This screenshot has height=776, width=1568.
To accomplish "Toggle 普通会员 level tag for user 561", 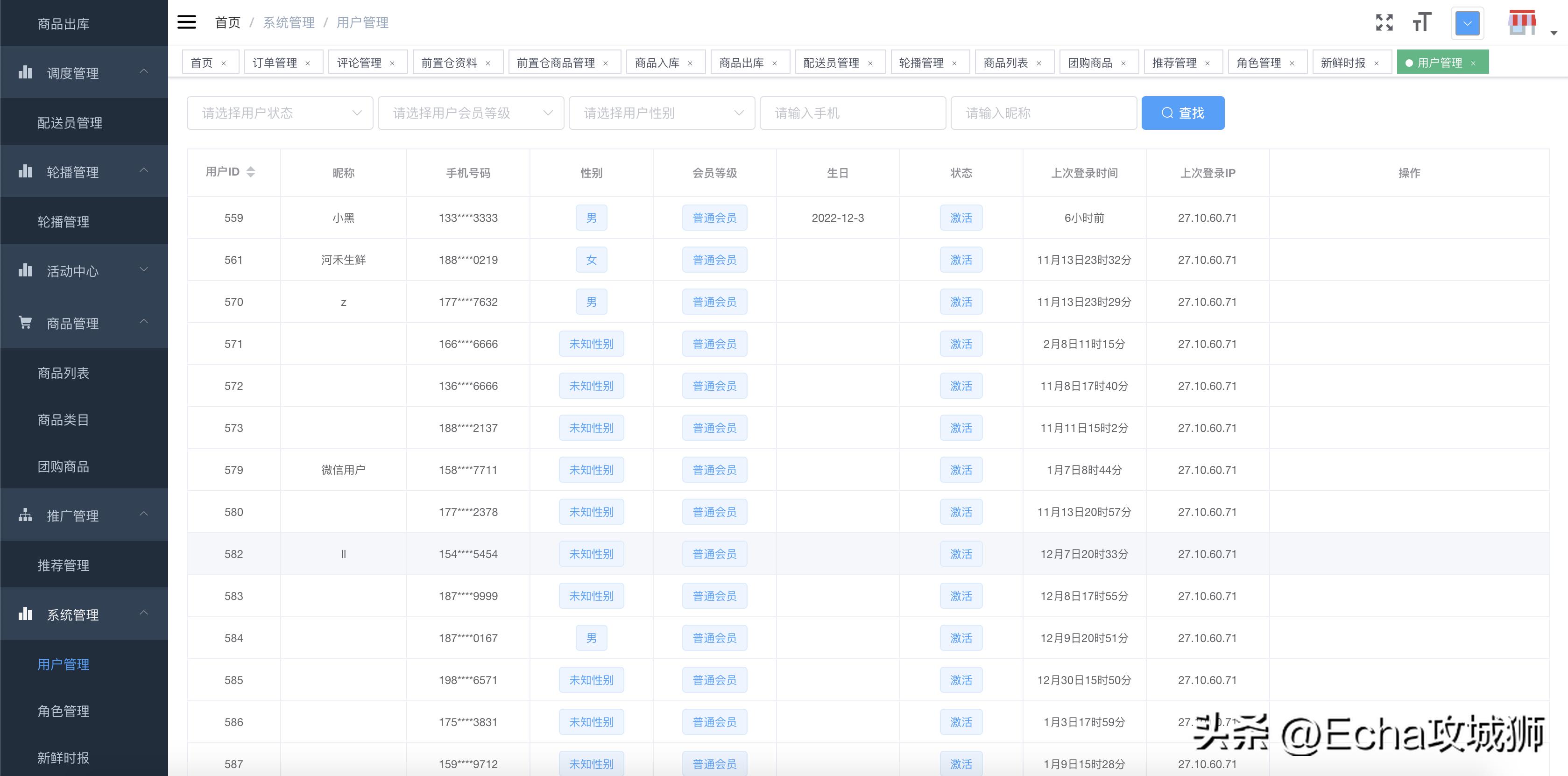I will click(x=714, y=259).
